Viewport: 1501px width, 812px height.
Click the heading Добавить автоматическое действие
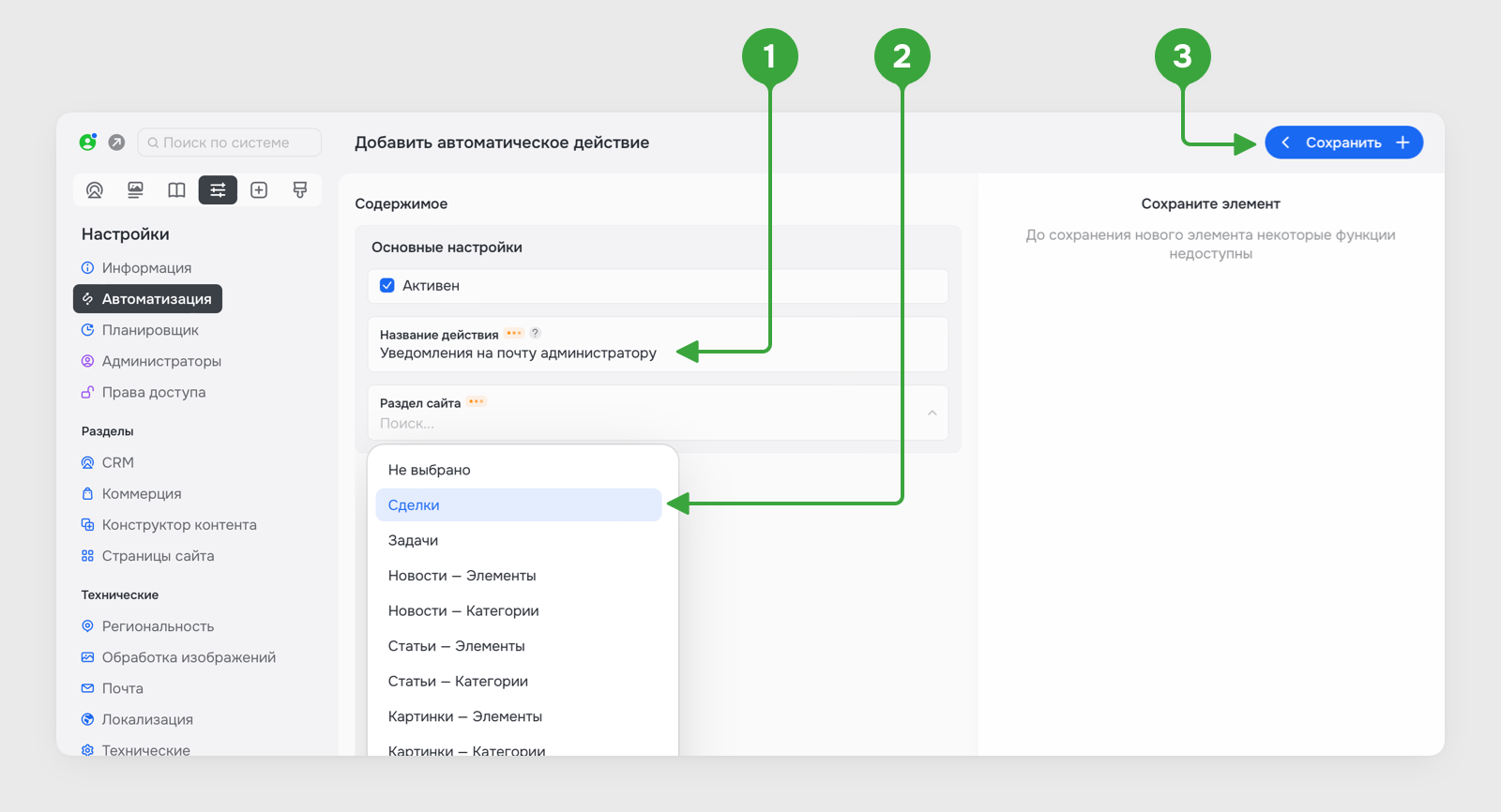pos(502,143)
